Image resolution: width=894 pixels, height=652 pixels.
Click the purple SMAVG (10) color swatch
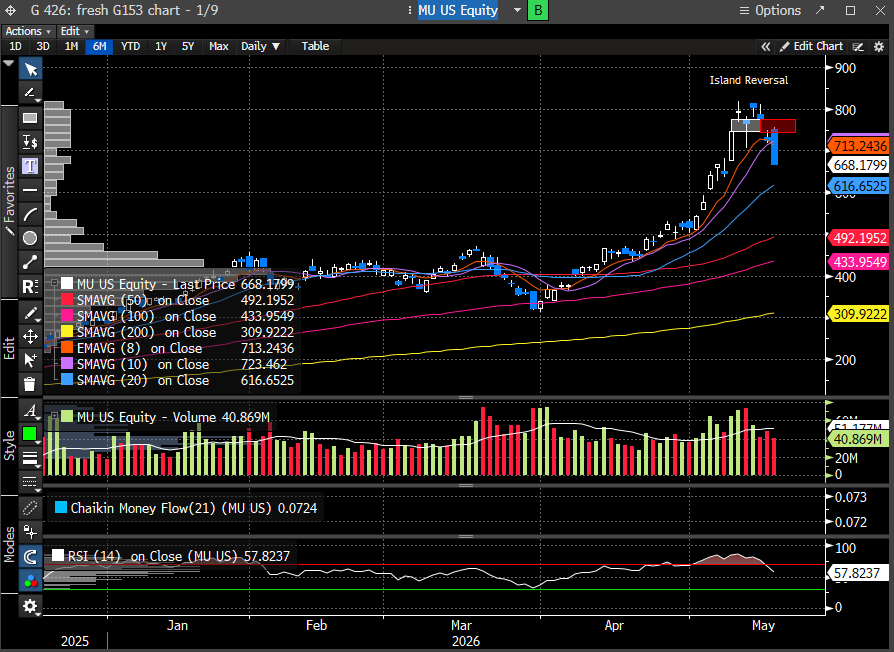[x=67, y=364]
